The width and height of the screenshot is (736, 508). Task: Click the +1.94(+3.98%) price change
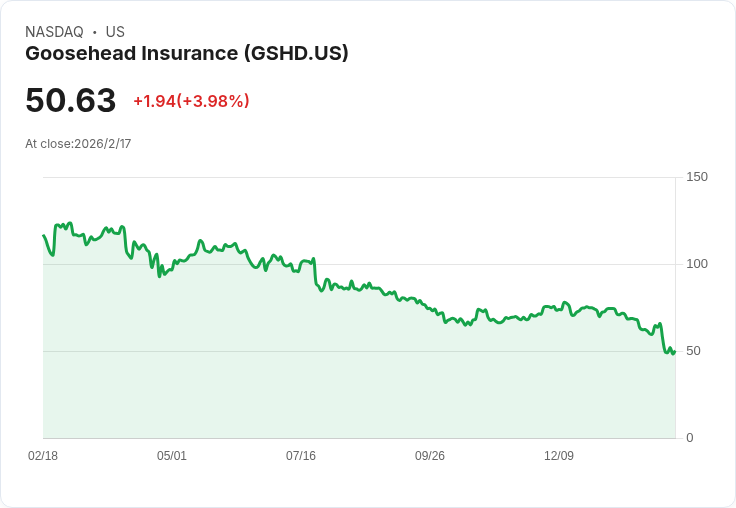click(191, 101)
